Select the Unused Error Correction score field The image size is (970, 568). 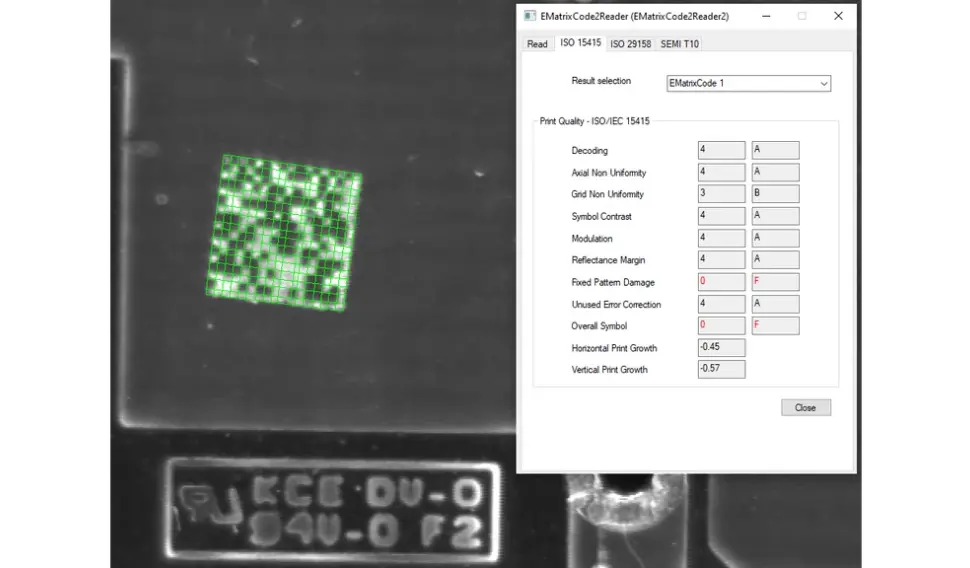(721, 304)
